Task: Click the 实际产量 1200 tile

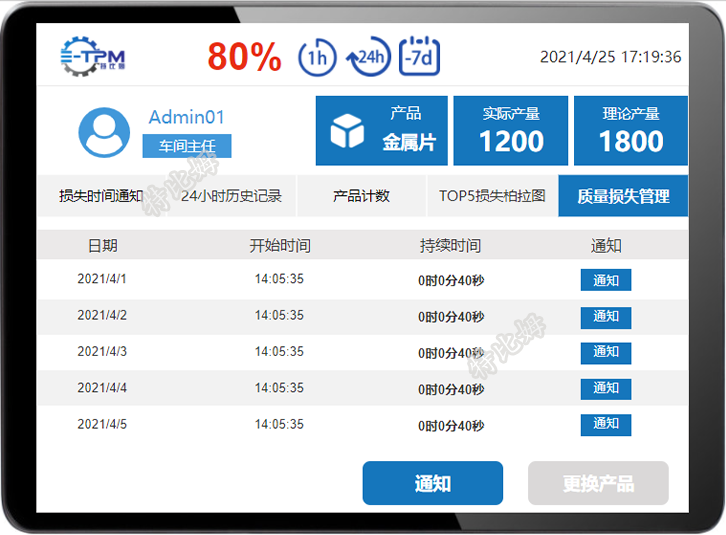Action: (511, 131)
